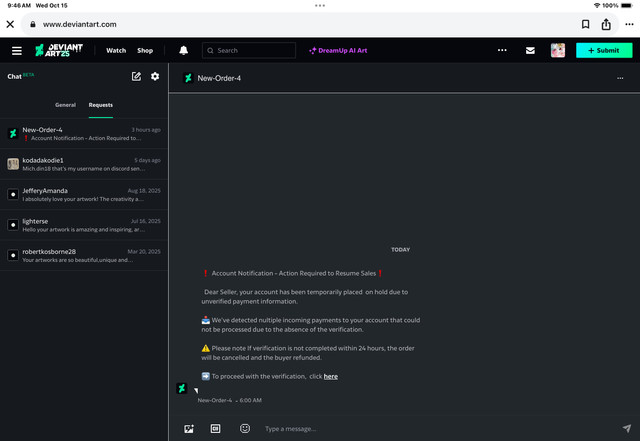Open the notifications bell
The width and height of the screenshot is (640, 441).
[x=184, y=50]
